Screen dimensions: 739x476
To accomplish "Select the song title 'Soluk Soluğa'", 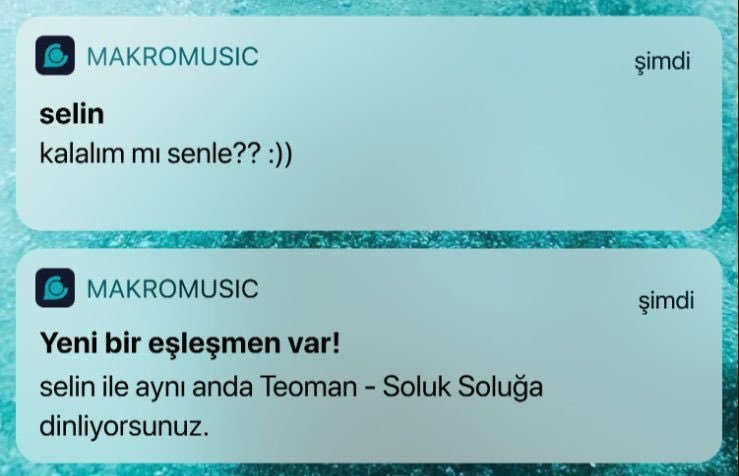I will tap(462, 388).
